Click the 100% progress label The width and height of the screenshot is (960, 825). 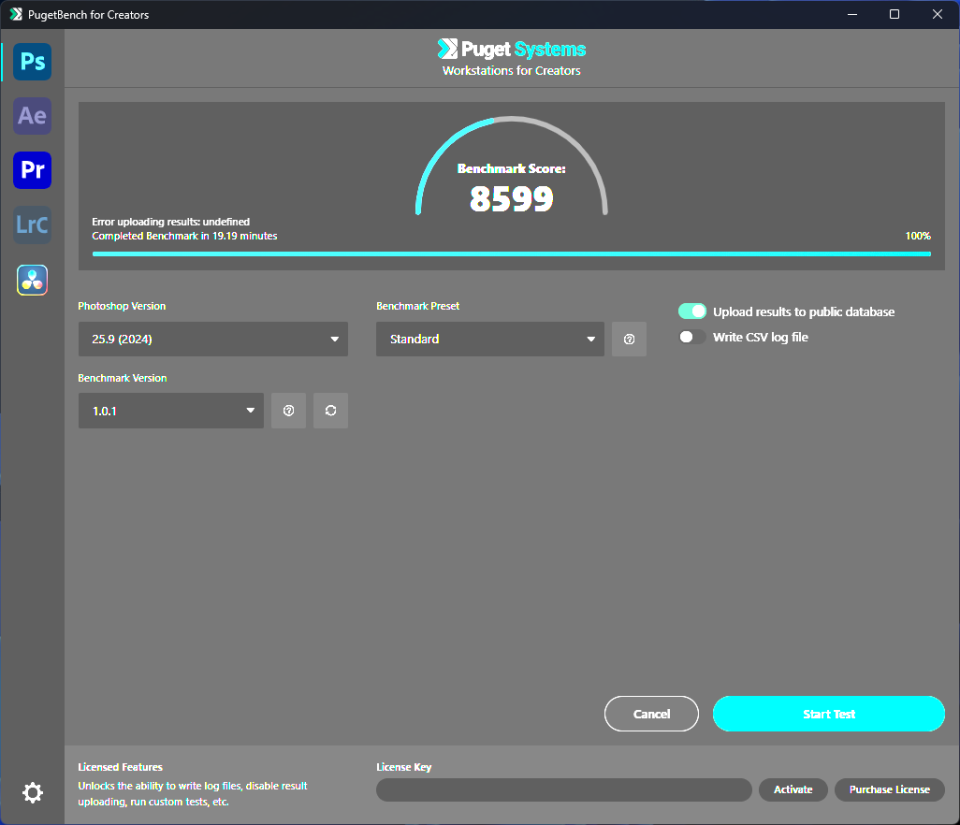[x=918, y=236]
